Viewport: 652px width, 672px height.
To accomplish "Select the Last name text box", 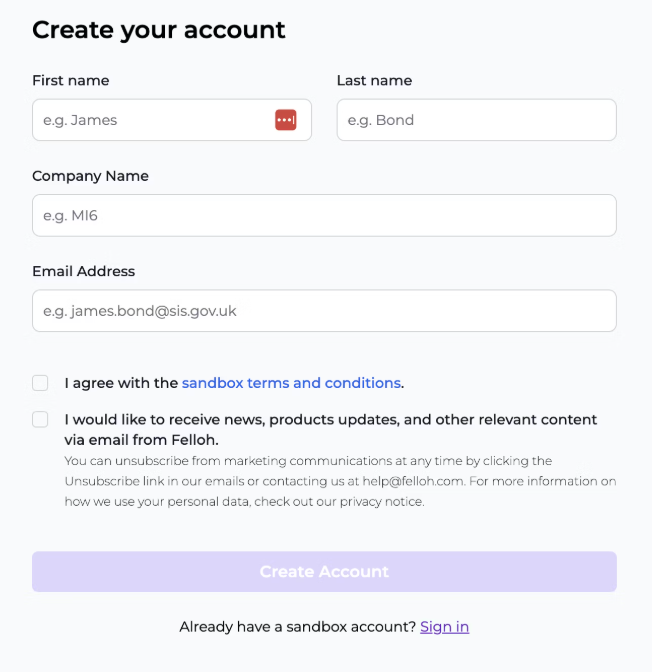I will click(477, 120).
